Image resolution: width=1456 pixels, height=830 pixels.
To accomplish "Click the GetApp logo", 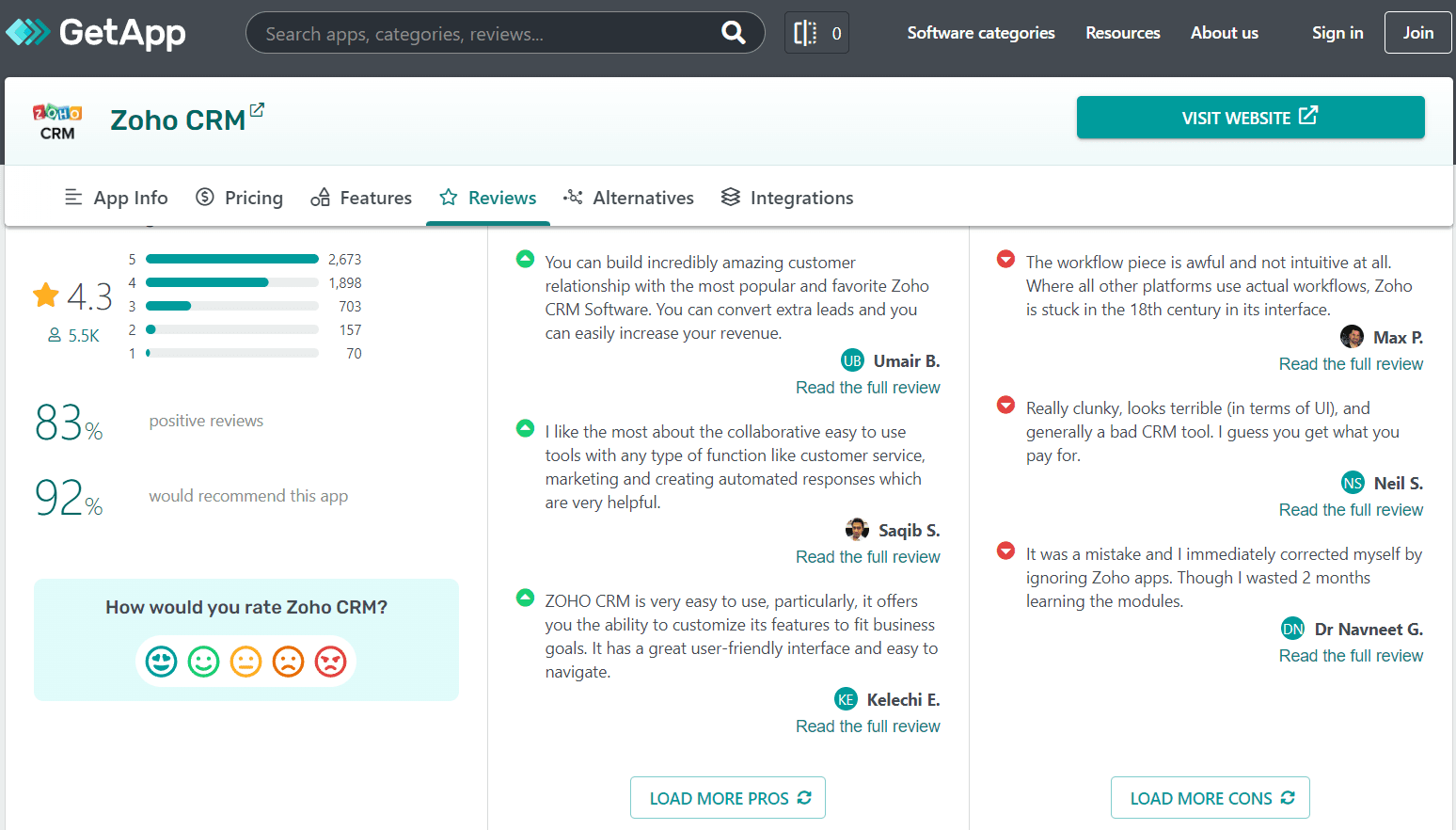I will (94, 32).
